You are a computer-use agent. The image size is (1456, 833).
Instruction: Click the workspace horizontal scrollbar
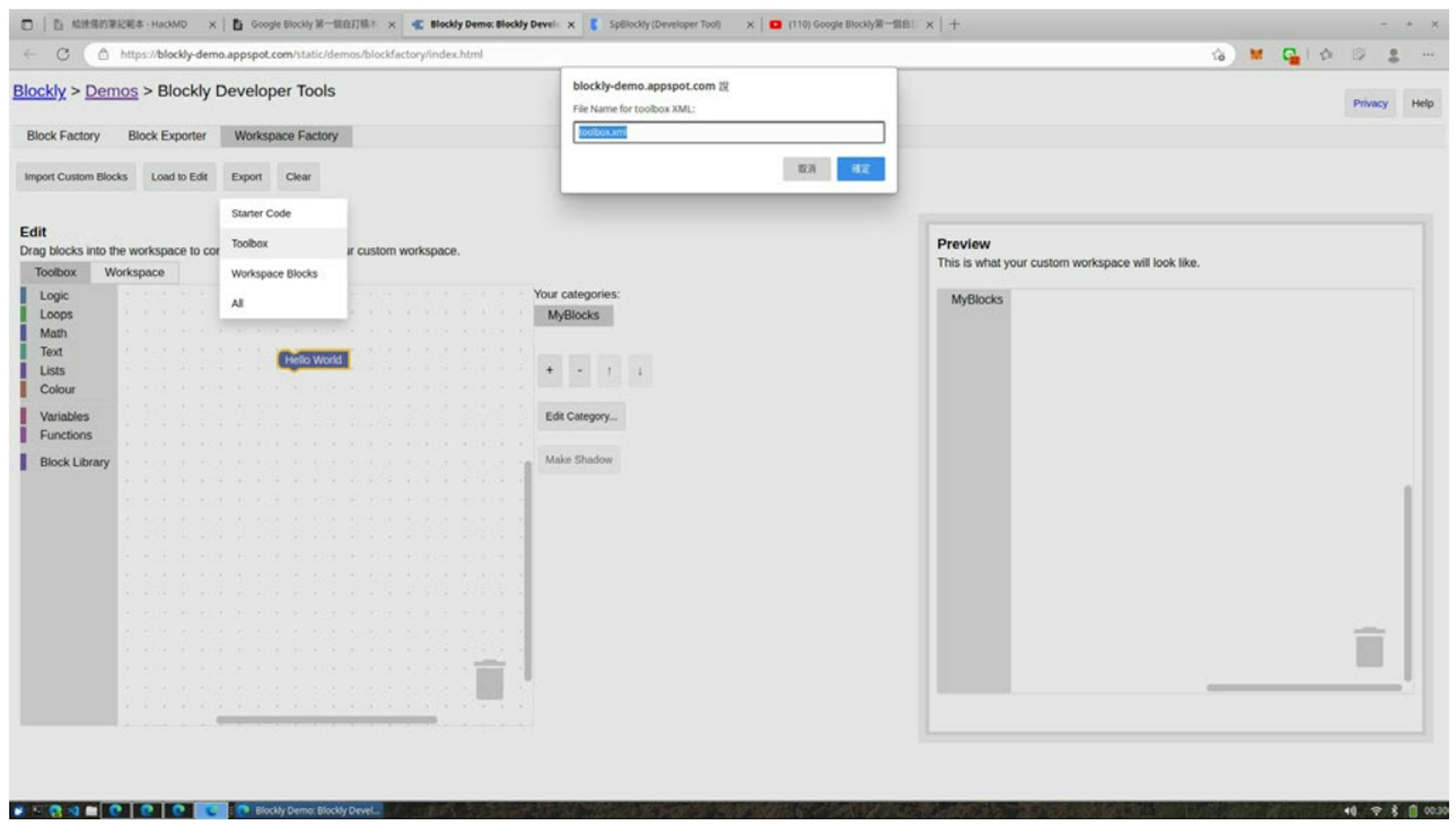(x=326, y=720)
